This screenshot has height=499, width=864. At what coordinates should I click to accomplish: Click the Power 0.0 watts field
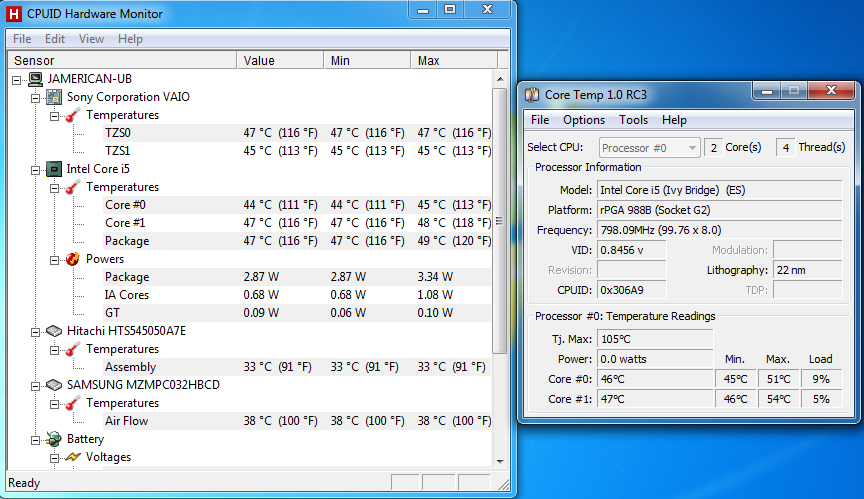coord(655,359)
